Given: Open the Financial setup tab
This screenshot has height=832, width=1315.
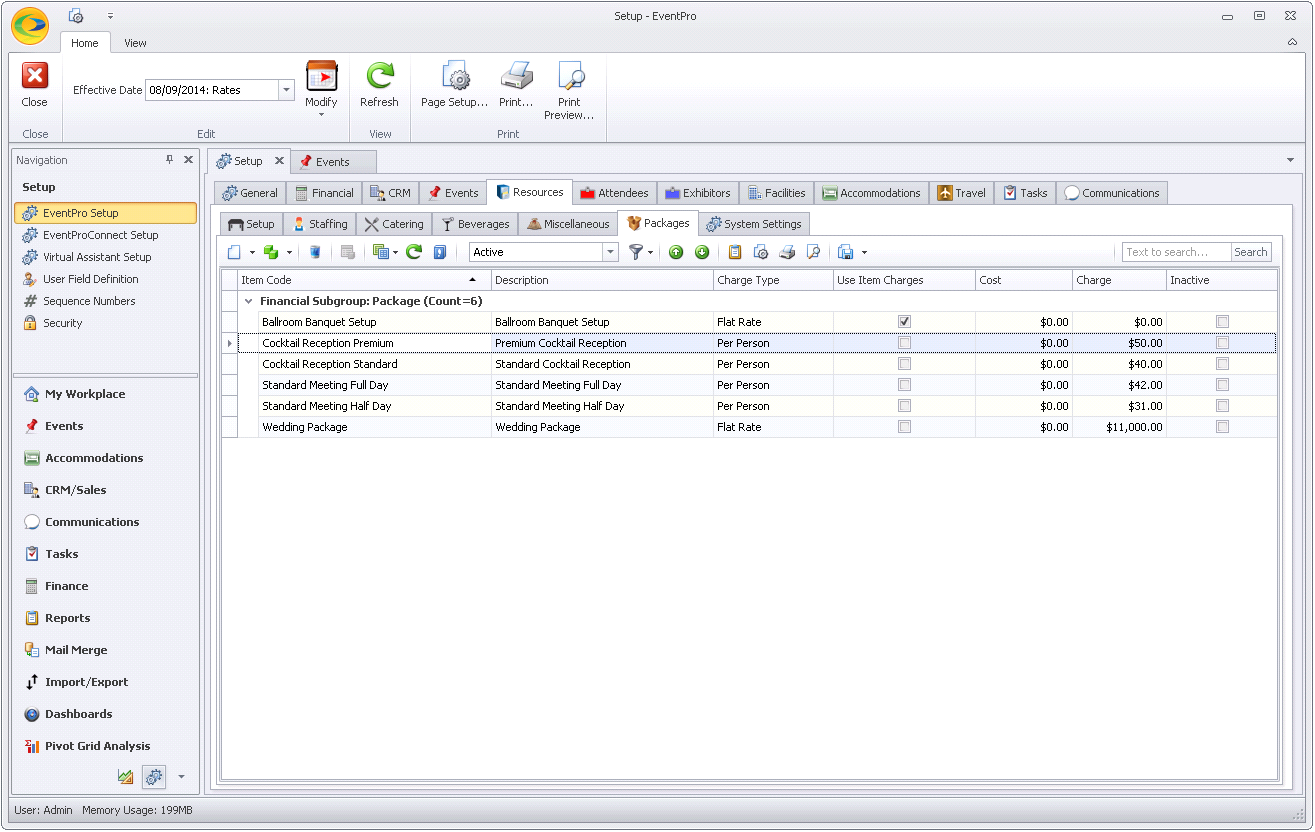Looking at the screenshot, I should coord(324,193).
